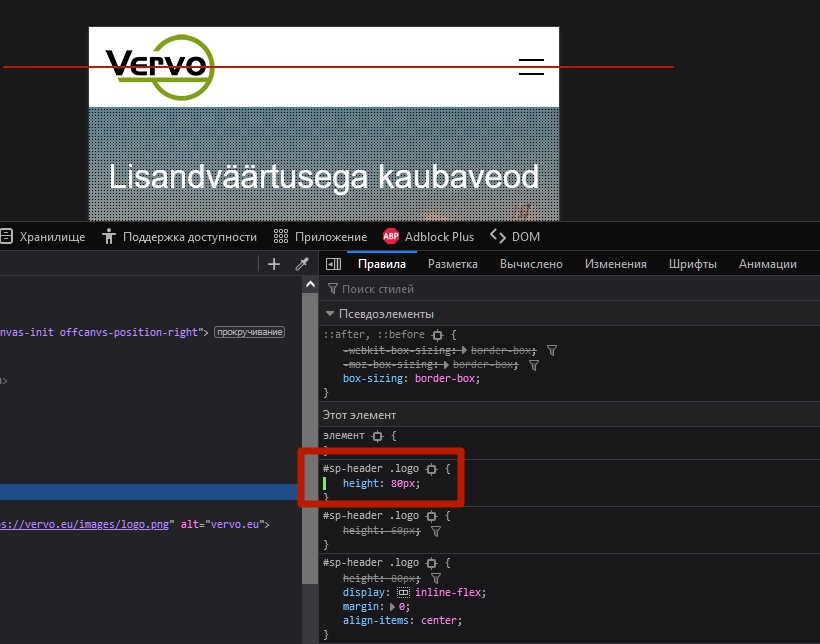
Task: Switch to the Разметка tab
Action: pyautogui.click(x=452, y=264)
